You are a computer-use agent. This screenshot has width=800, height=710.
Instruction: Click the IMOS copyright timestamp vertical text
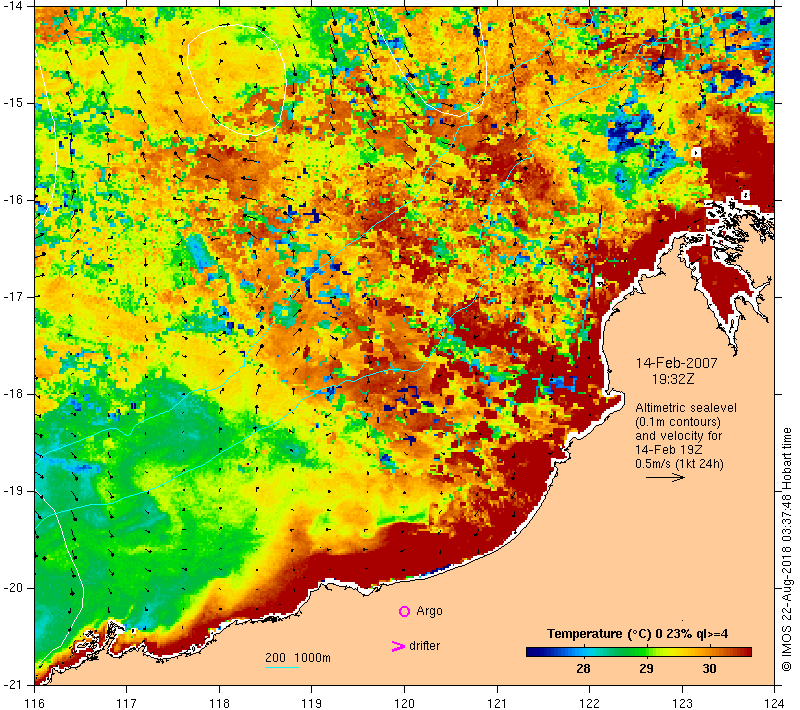coord(786,550)
